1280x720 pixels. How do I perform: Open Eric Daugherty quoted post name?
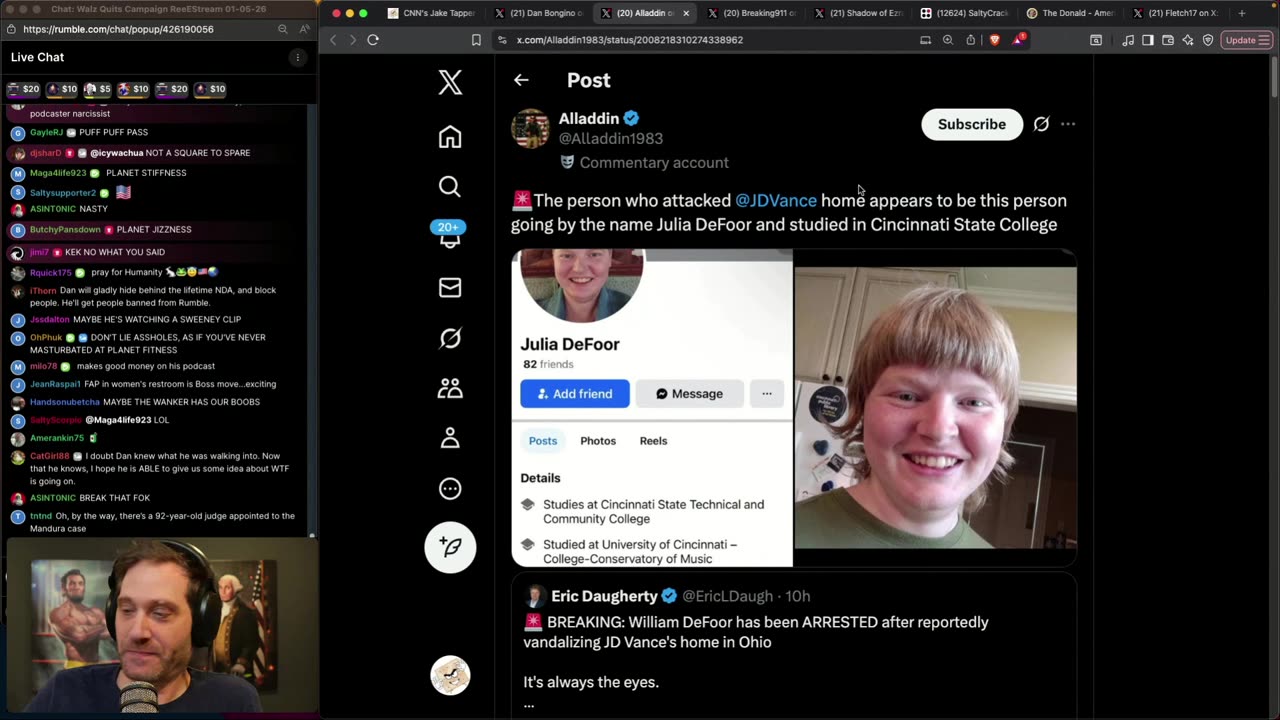click(604, 596)
